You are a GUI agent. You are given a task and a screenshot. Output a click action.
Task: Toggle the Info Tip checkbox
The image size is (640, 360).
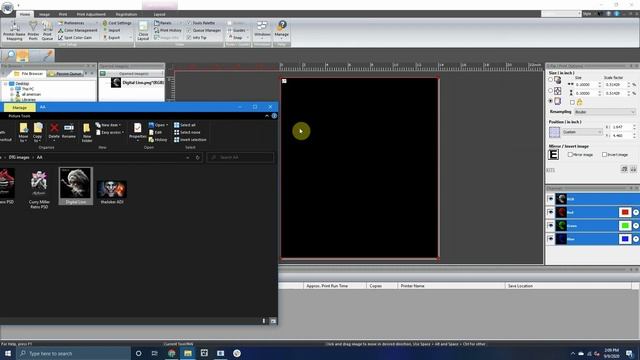point(189,38)
